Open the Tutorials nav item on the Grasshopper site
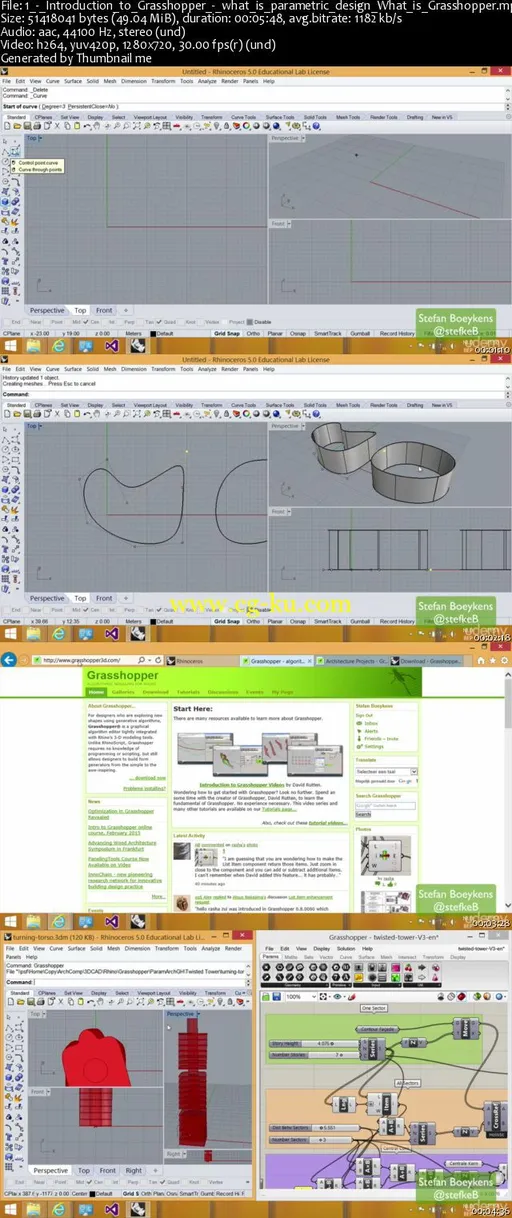 tap(188, 691)
